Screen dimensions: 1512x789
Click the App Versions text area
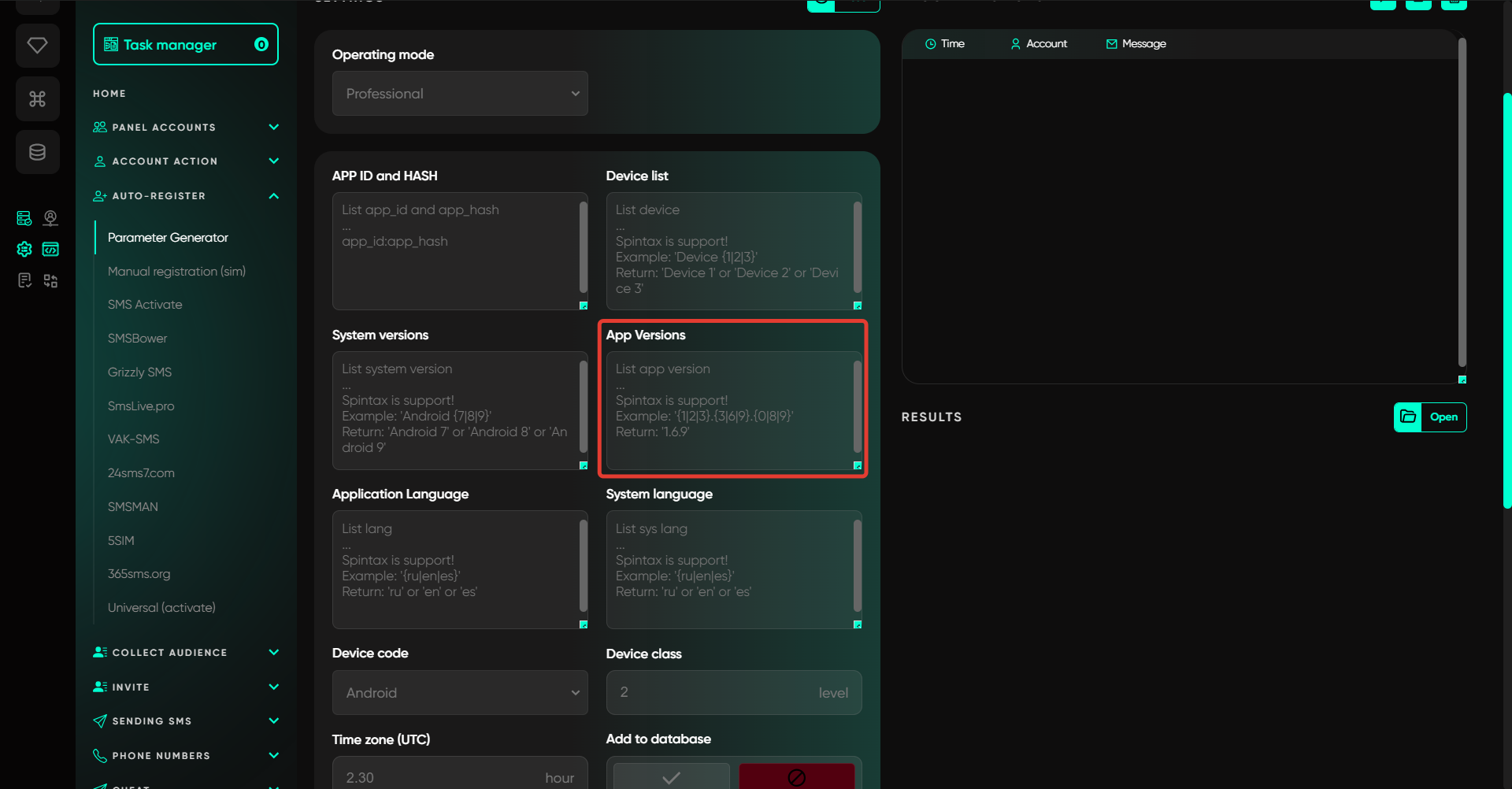tap(729, 409)
